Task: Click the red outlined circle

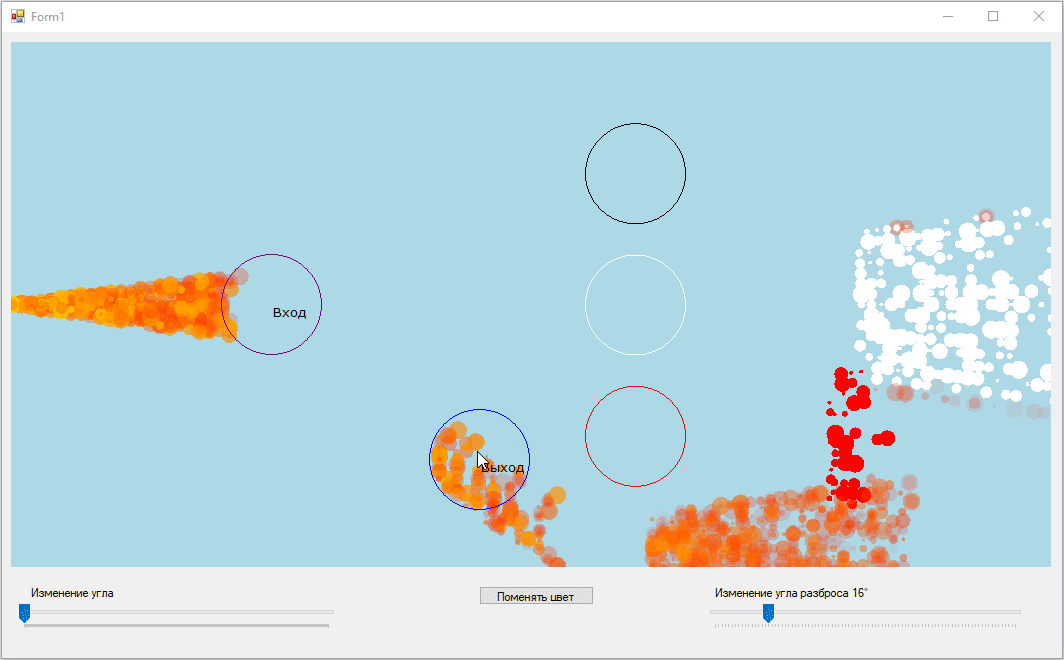Action: 635,436
